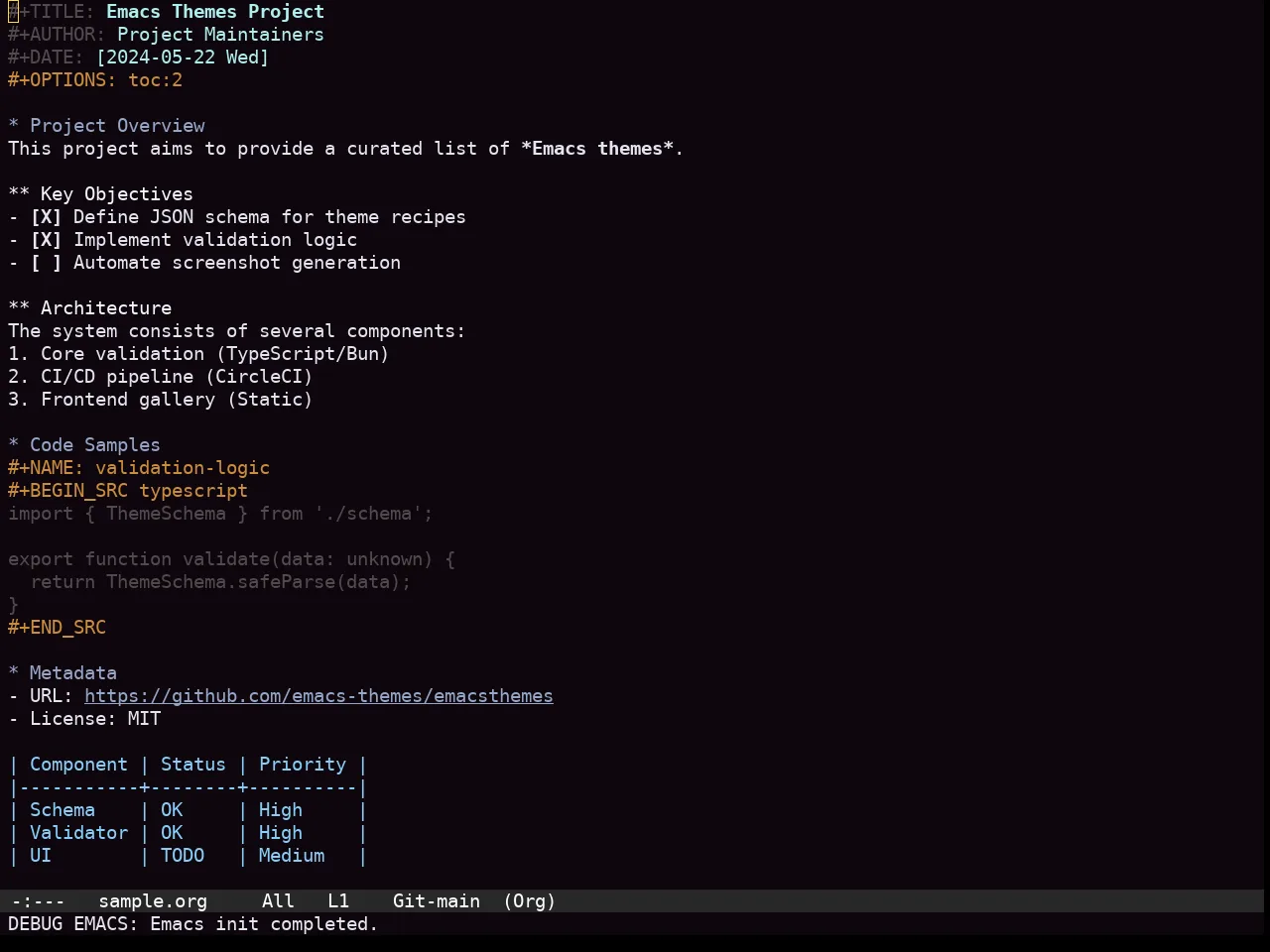Screen dimensions: 1270x952
Task: Click the #+END_SRC line
Action: (57, 628)
